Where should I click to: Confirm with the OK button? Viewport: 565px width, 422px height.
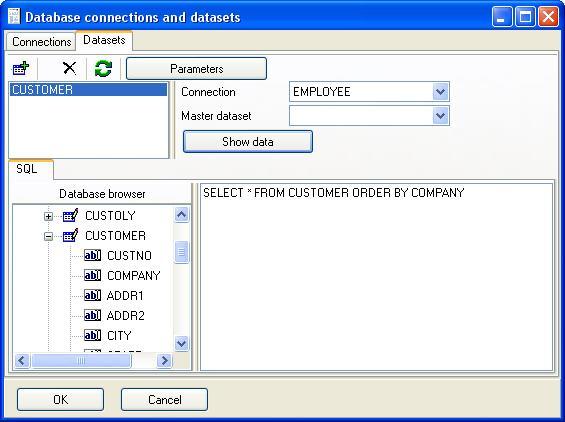coord(61,399)
